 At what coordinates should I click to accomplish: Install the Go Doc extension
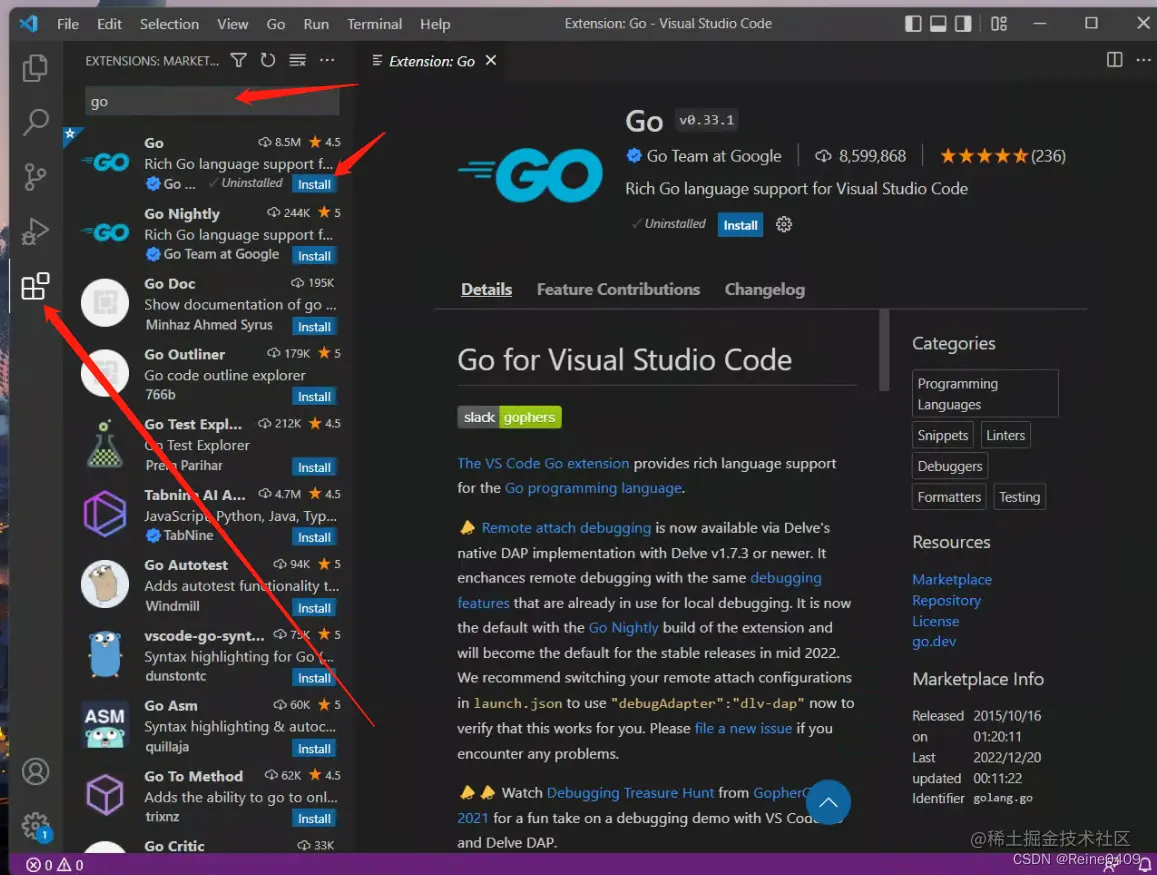[314, 327]
